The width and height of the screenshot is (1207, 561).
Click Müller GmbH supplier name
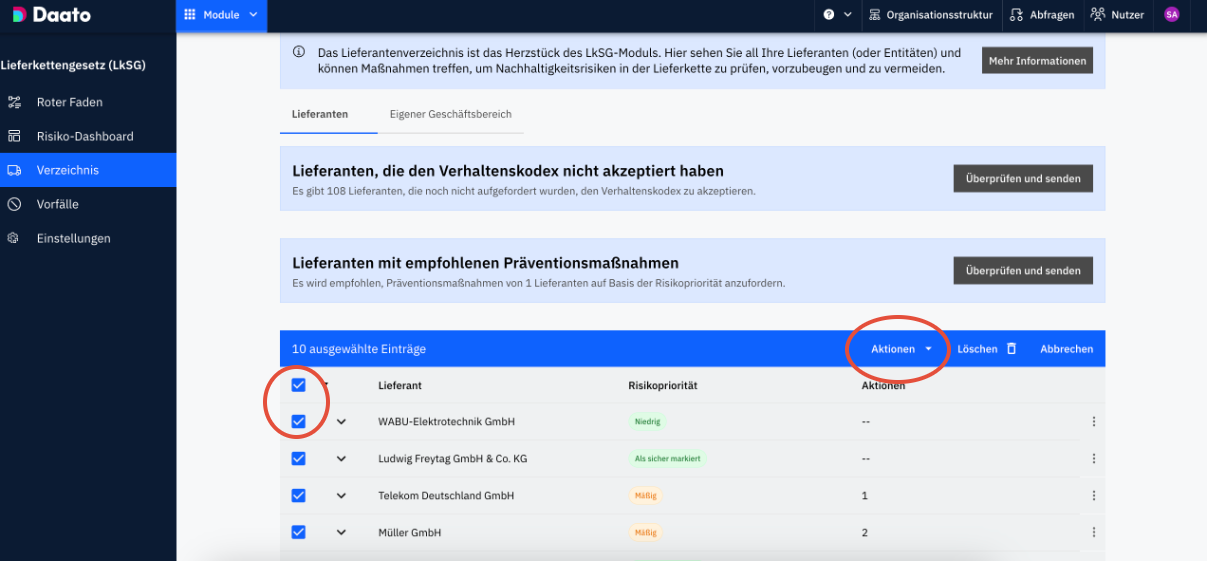[409, 533]
